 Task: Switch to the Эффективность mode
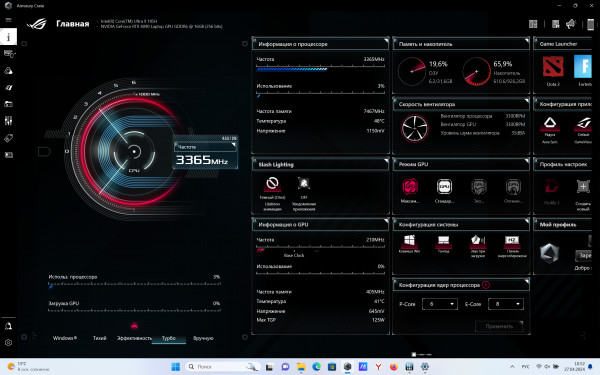(x=134, y=338)
